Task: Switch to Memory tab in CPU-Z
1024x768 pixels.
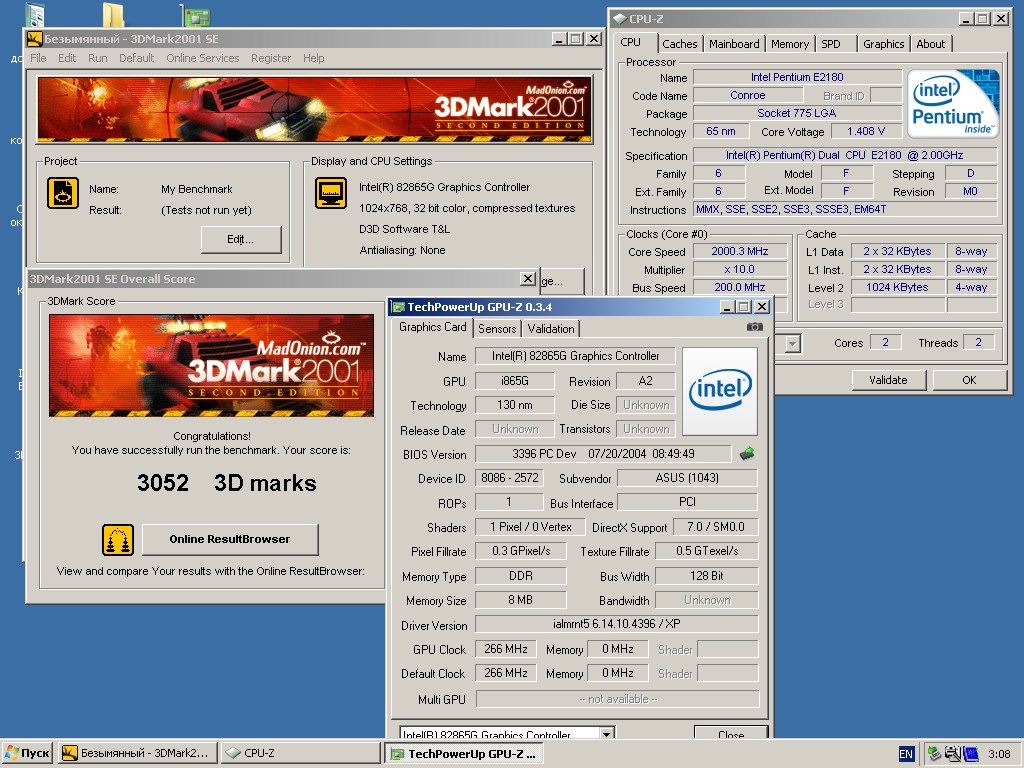Action: [790, 44]
